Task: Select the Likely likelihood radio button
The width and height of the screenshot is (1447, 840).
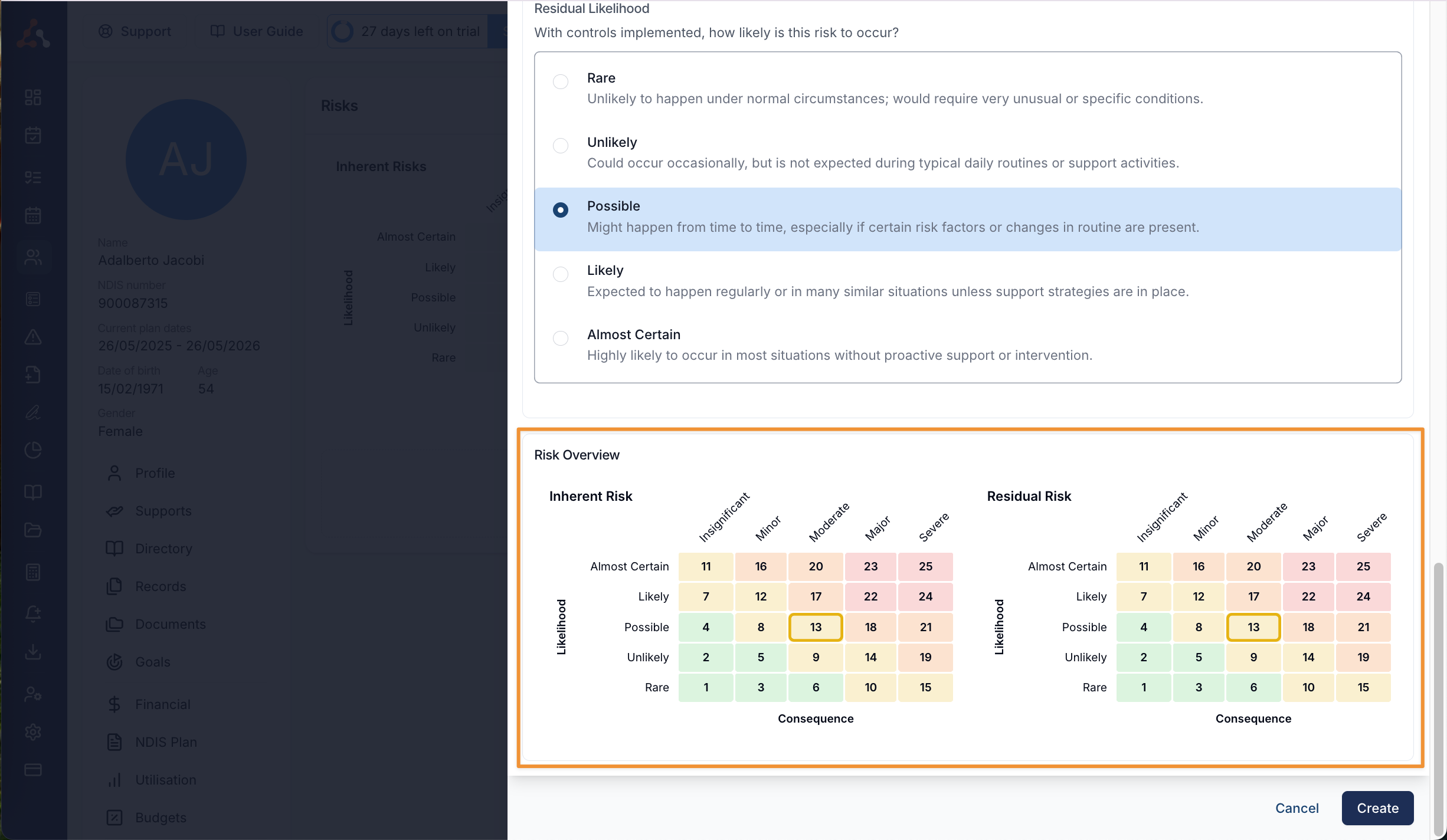Action: click(x=561, y=274)
